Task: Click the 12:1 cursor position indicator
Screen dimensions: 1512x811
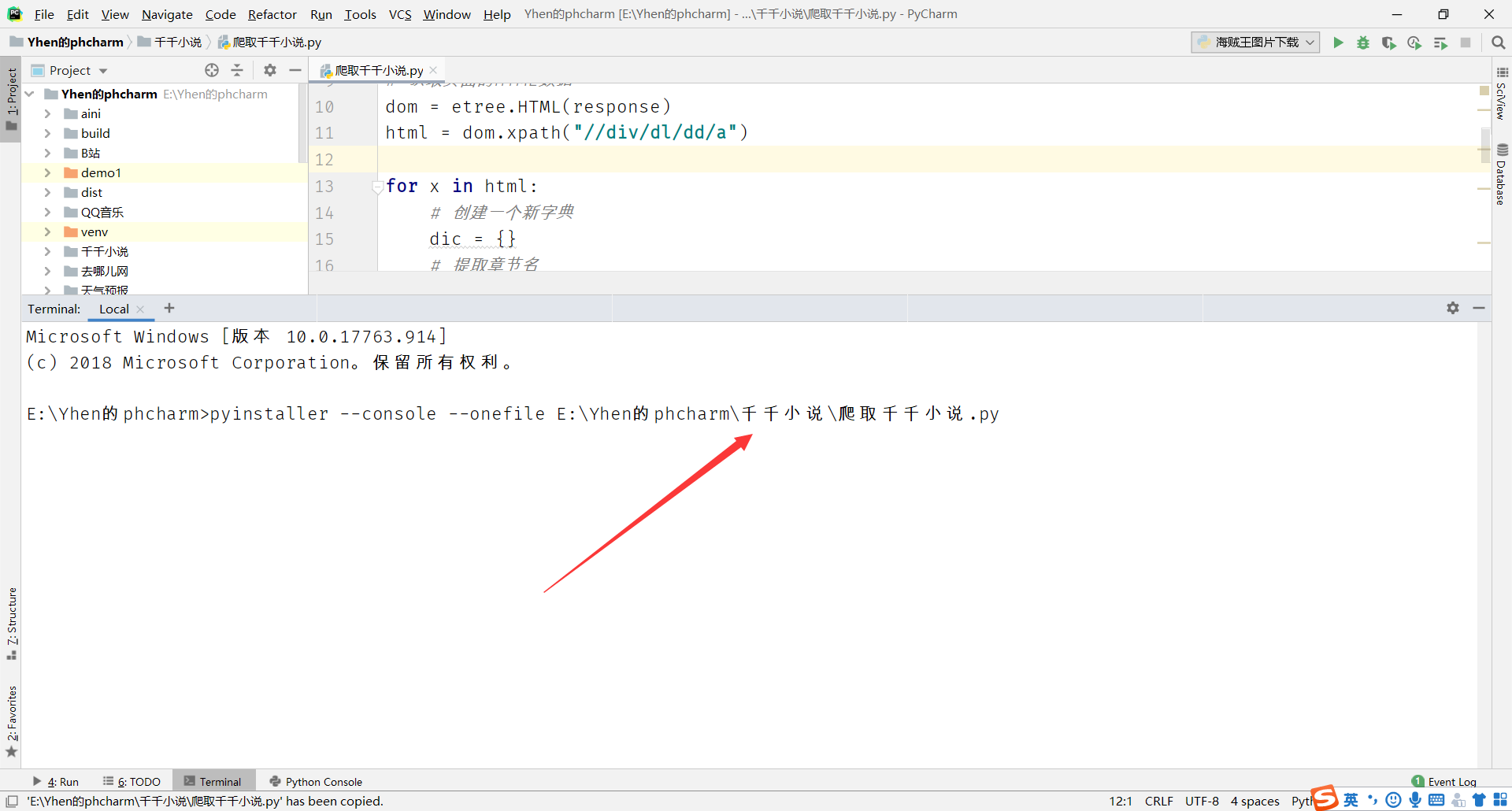Action: [x=1120, y=801]
